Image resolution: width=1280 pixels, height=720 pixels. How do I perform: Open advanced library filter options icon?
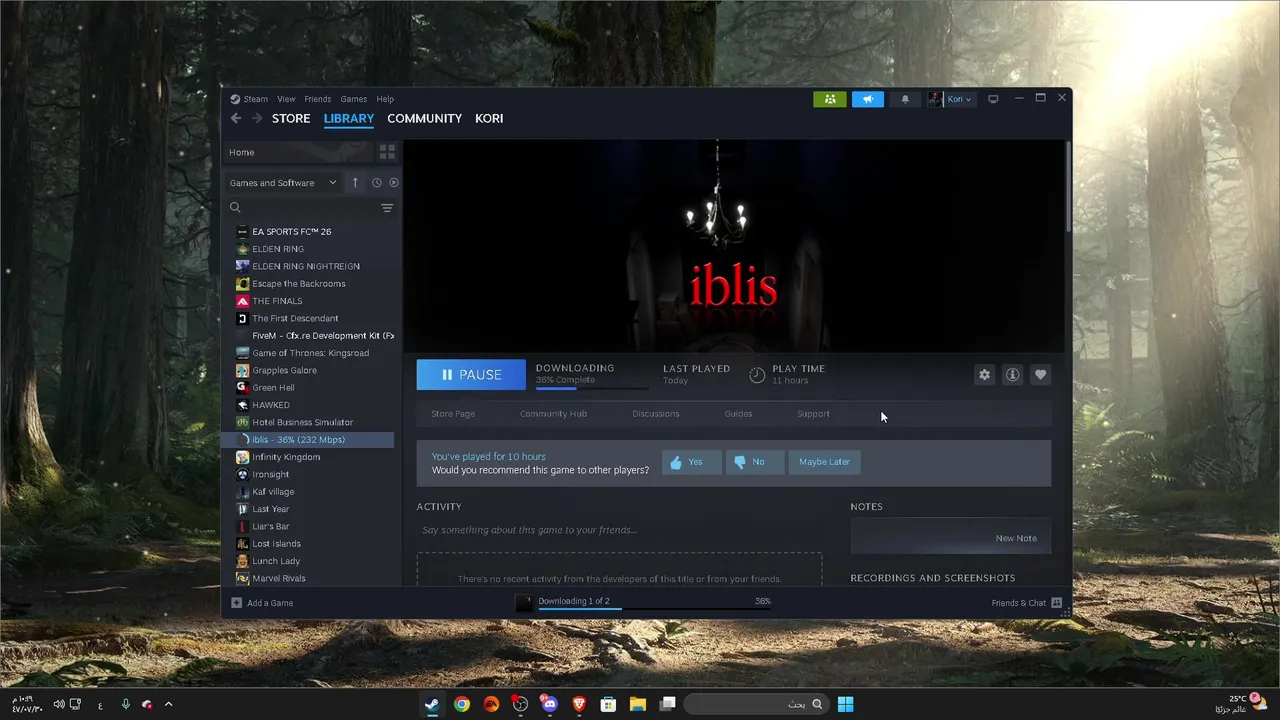pos(387,208)
